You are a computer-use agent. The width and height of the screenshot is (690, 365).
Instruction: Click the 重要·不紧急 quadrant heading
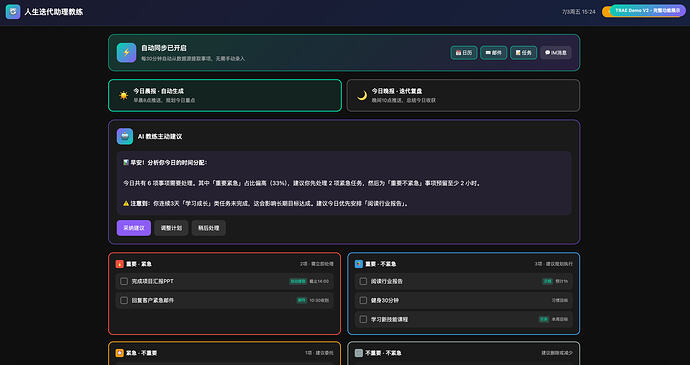(x=381, y=264)
